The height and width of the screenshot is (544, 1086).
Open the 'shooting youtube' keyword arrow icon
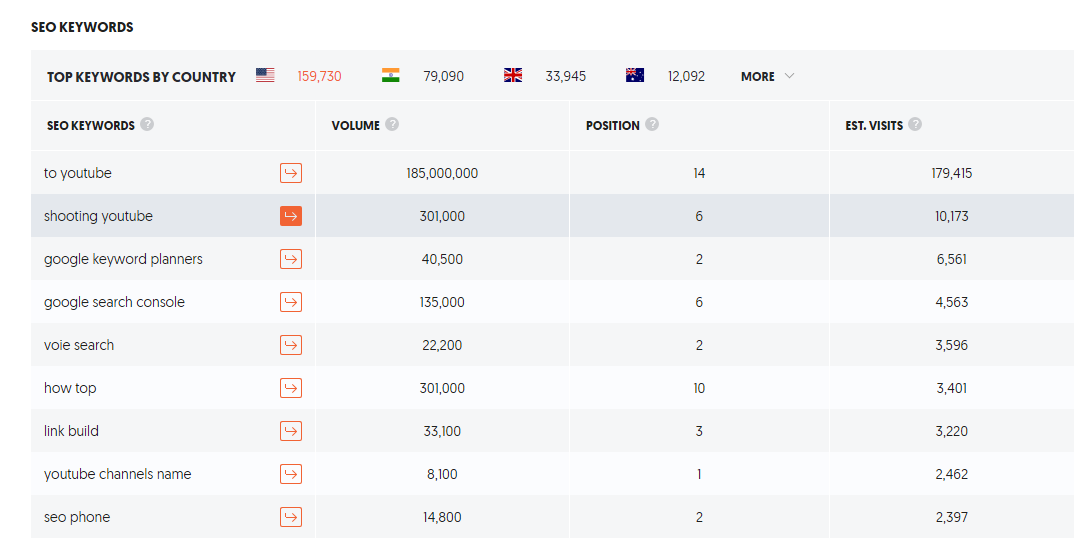pos(290,217)
